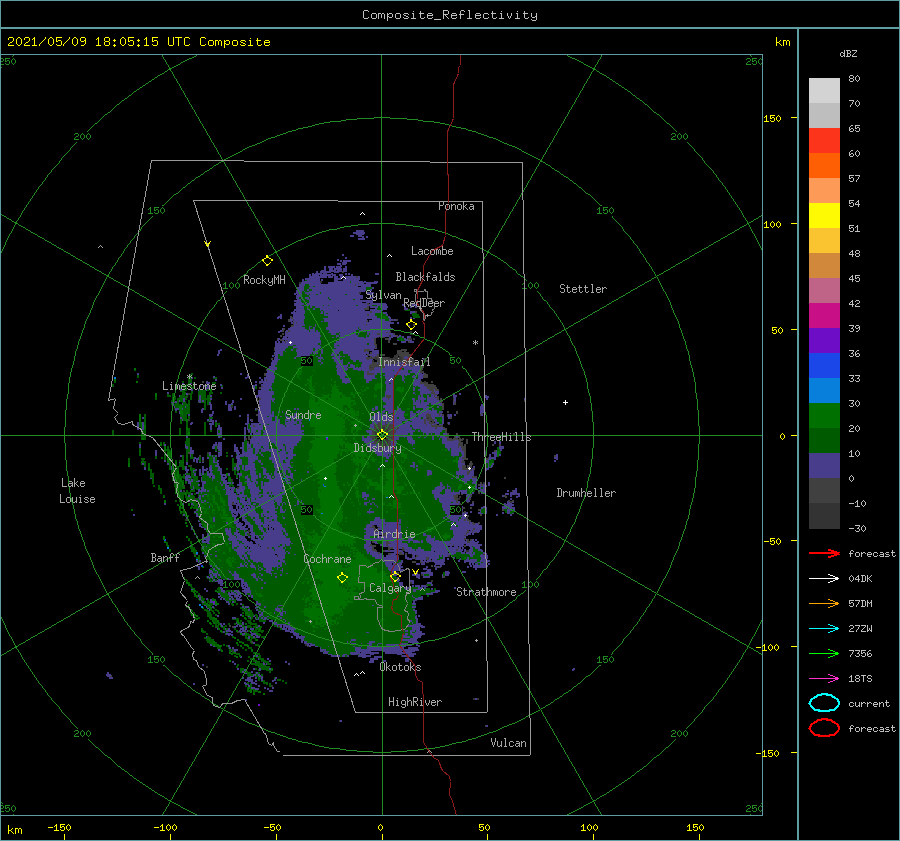This screenshot has height=841, width=900.
Task: Click the Limestone label
Action: (189, 386)
